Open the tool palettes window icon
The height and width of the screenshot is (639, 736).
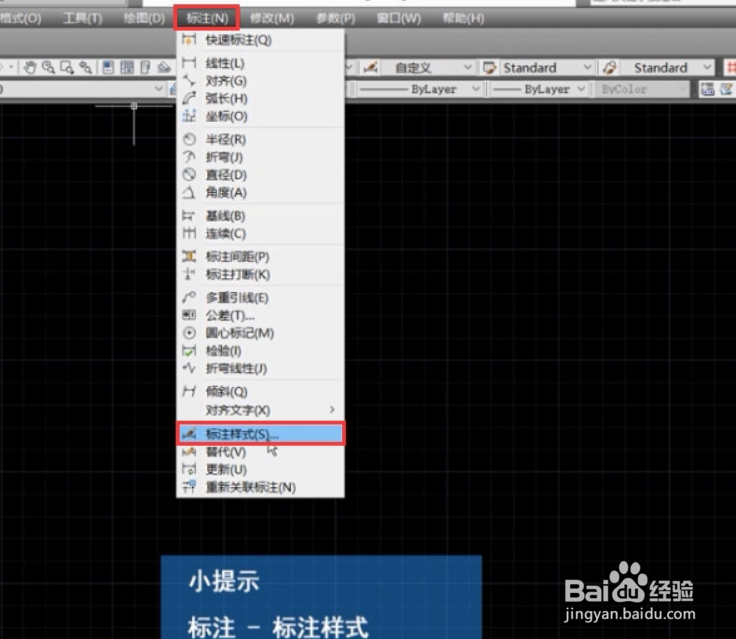click(146, 68)
